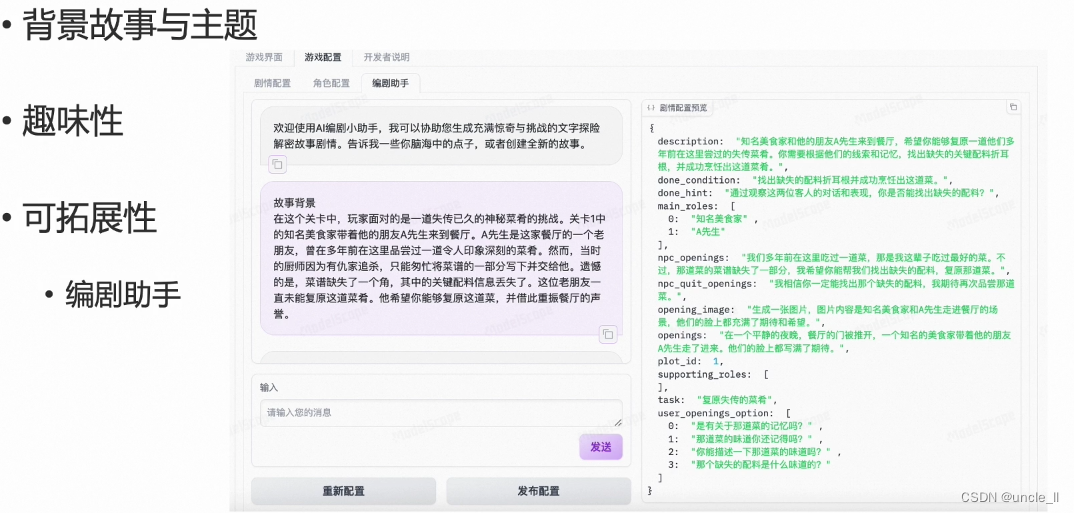The width and height of the screenshot is (1074, 513).
Task: Click the 发送 send button
Action: (x=601, y=447)
